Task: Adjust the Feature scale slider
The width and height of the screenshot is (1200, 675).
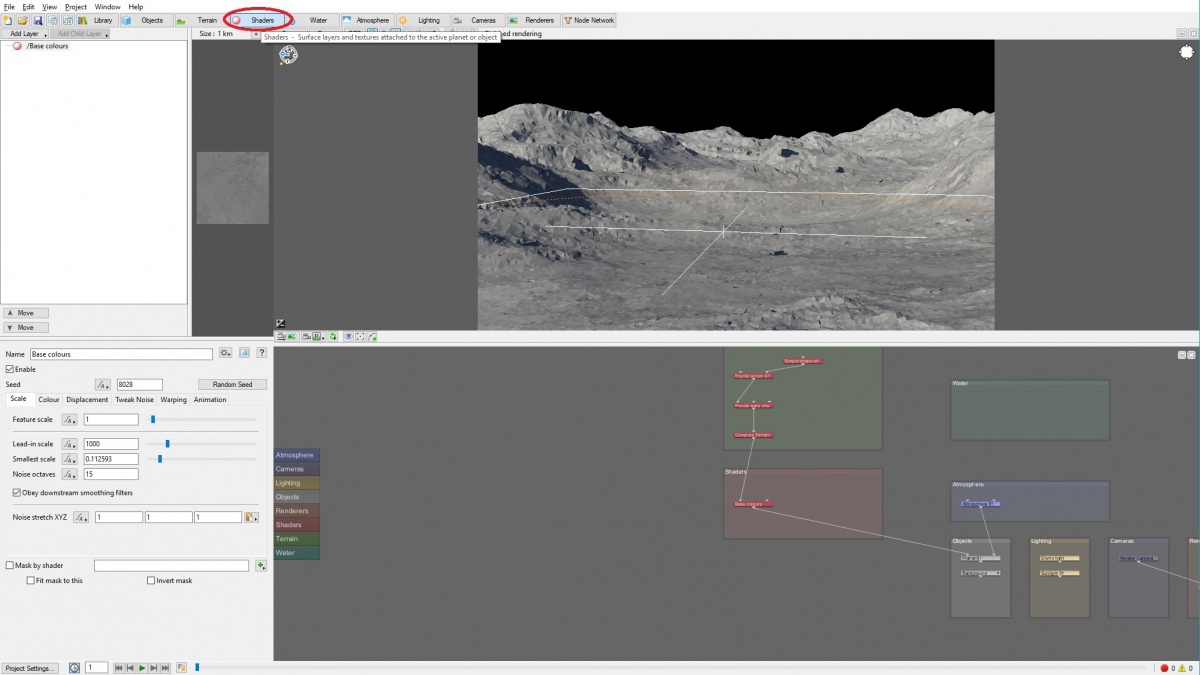Action: (153, 419)
